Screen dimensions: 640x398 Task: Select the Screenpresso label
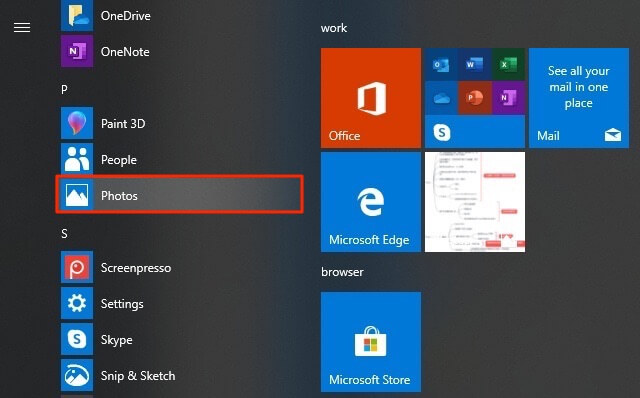pos(136,268)
